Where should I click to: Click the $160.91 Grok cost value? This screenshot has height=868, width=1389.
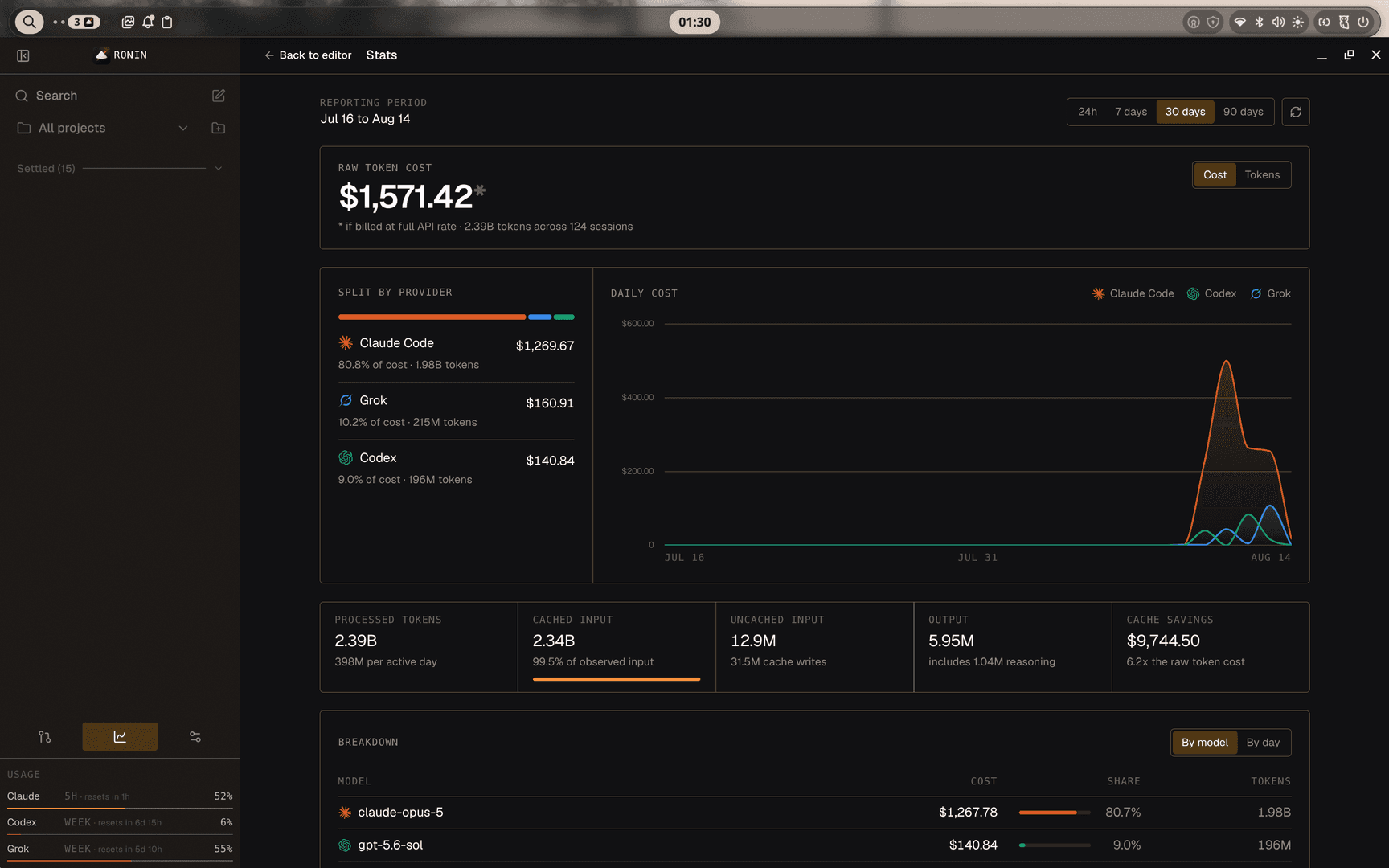[550, 403]
